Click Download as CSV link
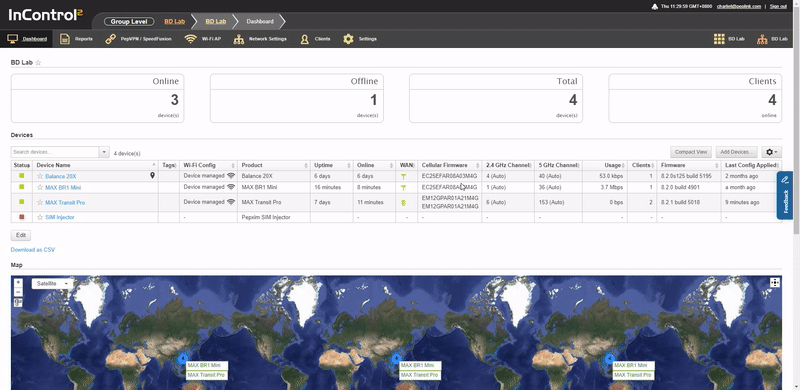800x390 pixels. coord(33,250)
